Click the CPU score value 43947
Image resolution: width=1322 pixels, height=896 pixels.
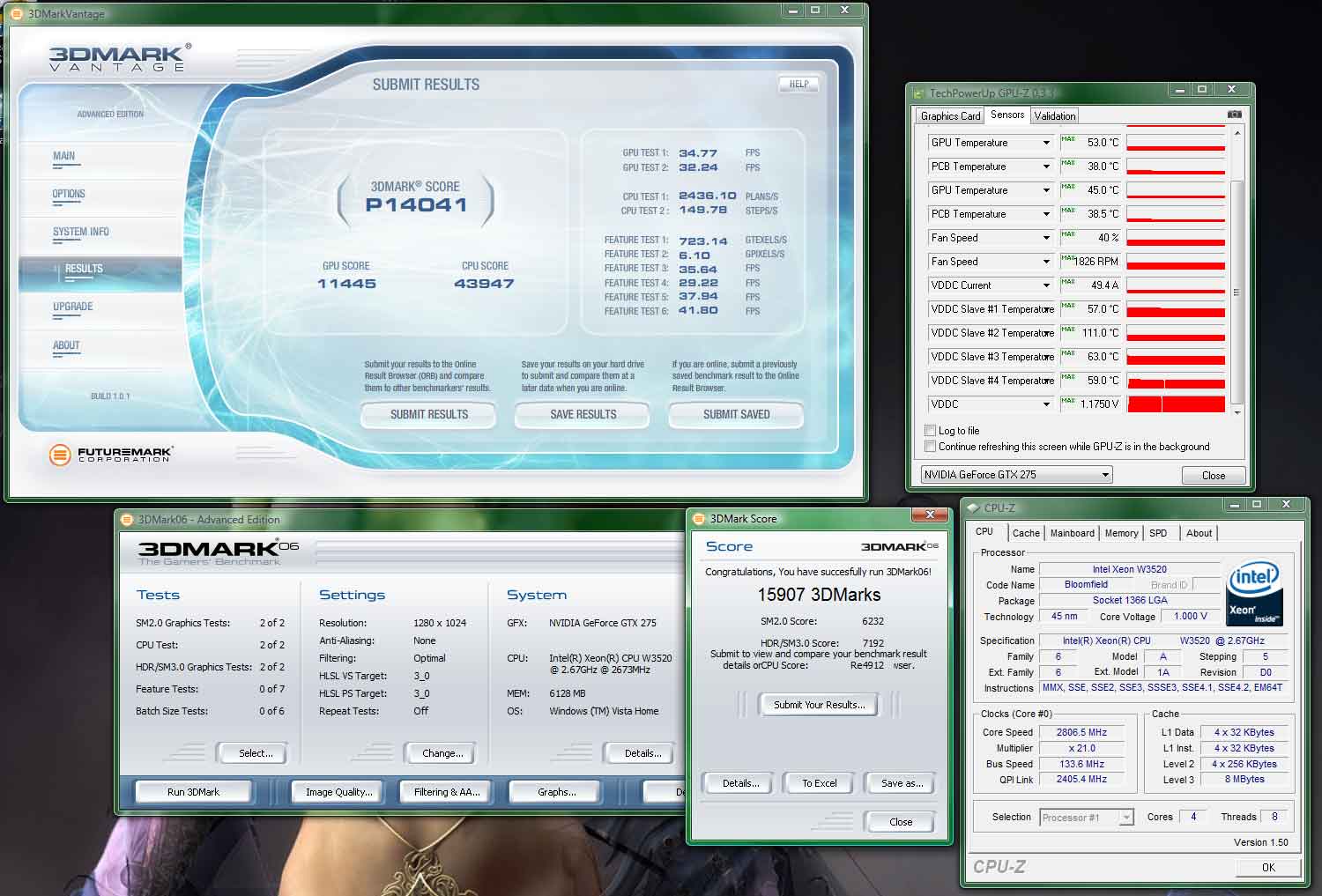point(484,284)
